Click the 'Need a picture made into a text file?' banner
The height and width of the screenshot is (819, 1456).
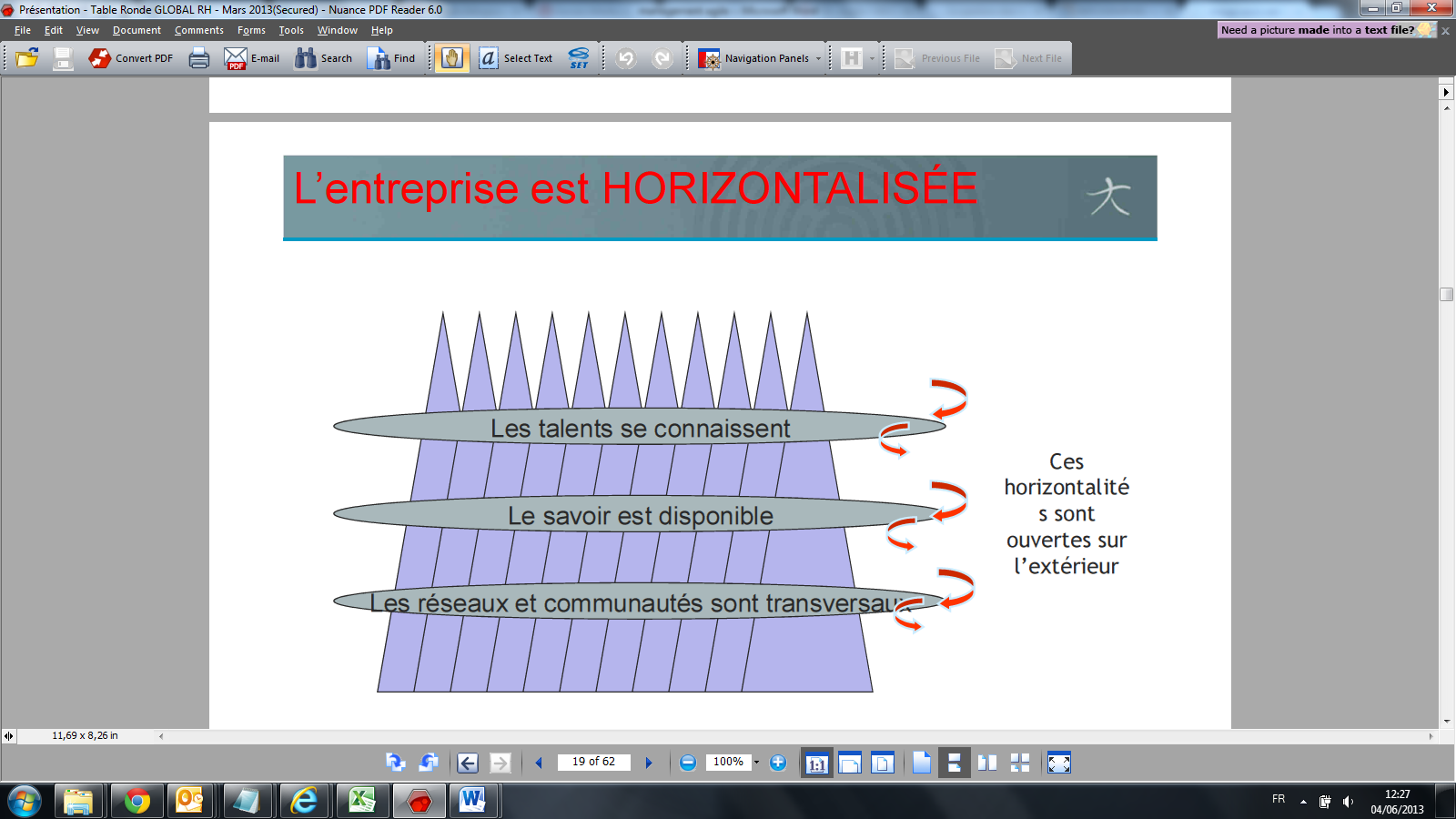(1327, 30)
